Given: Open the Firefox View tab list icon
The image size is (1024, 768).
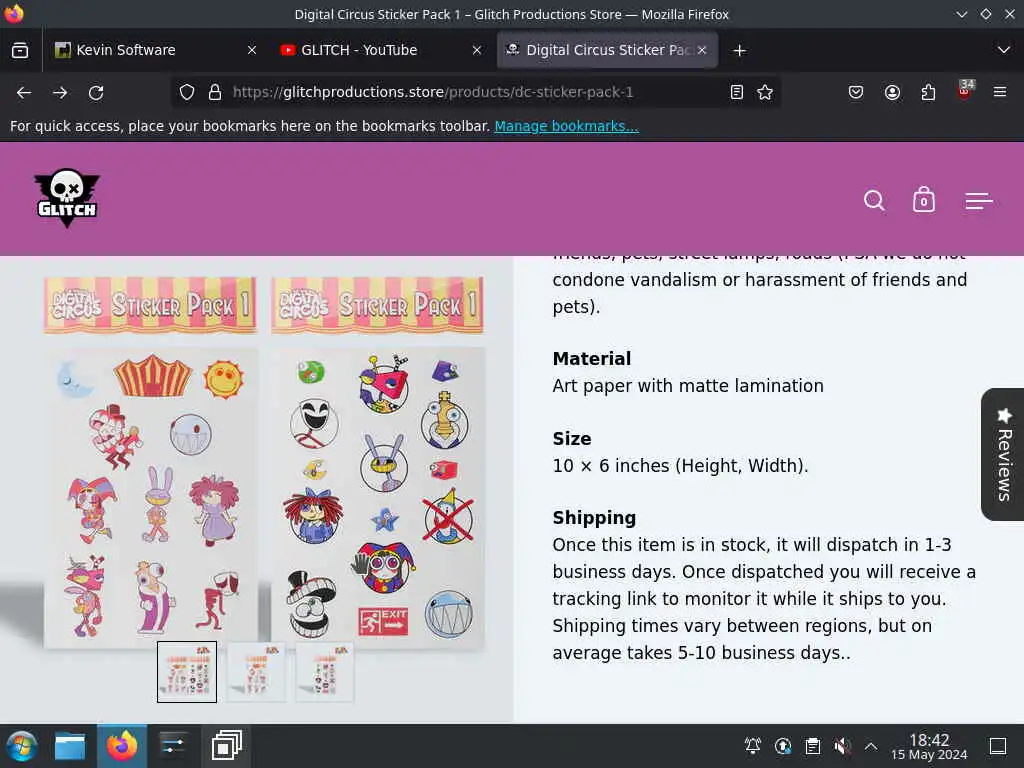Looking at the screenshot, I should 20,50.
